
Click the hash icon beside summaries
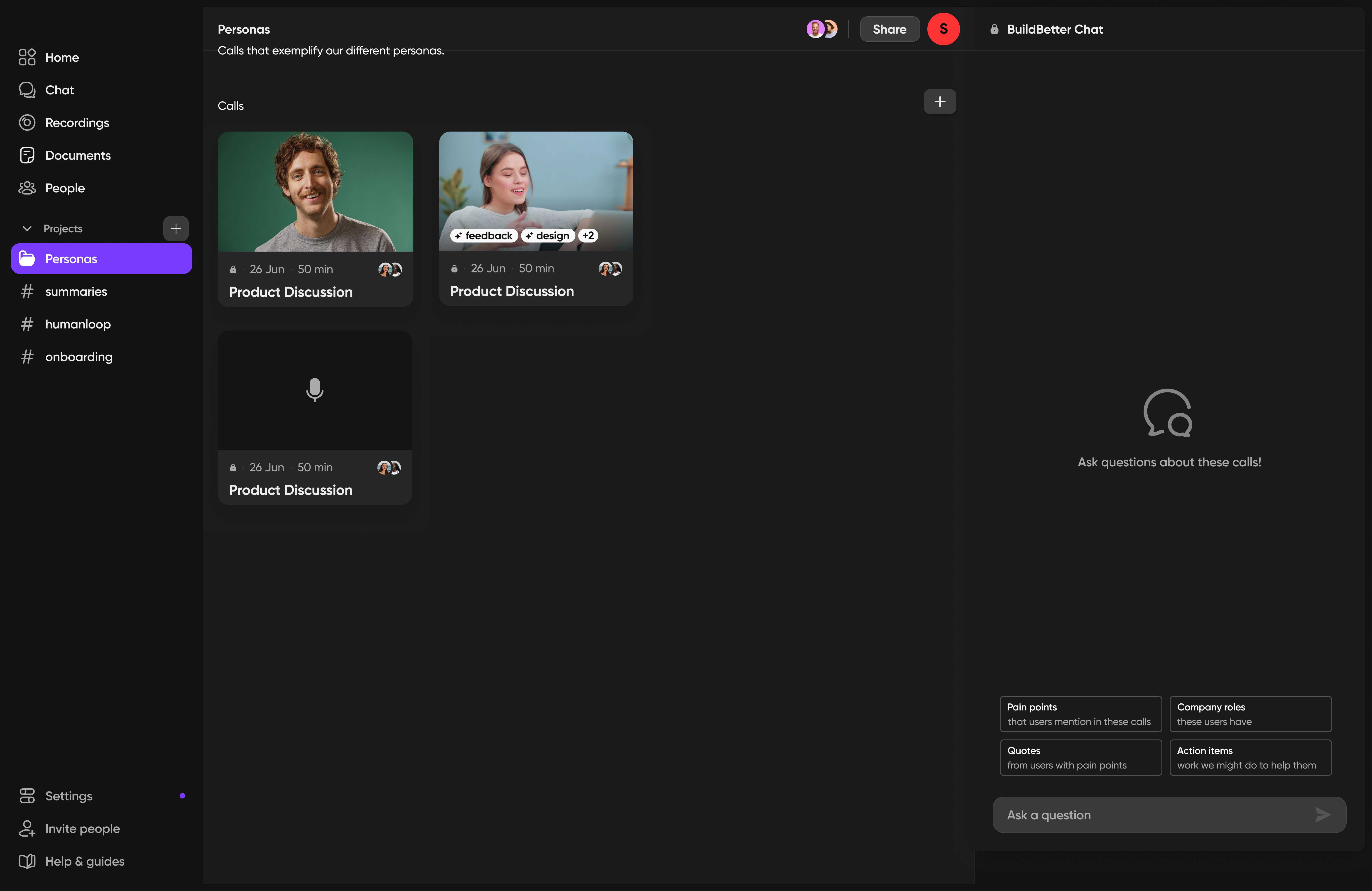point(27,292)
